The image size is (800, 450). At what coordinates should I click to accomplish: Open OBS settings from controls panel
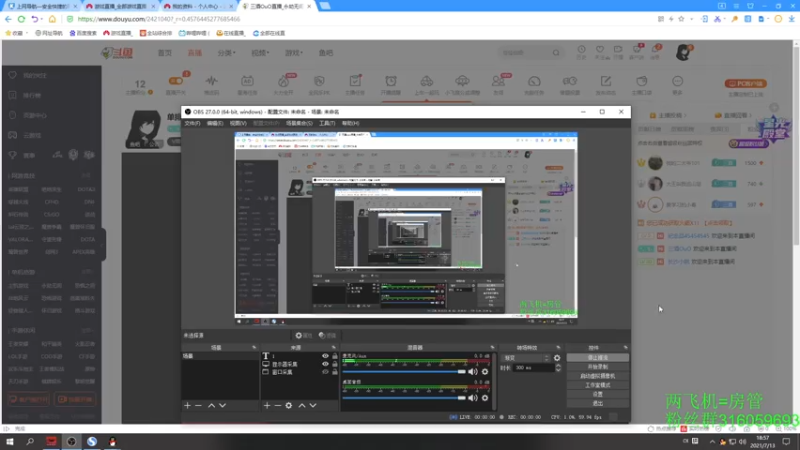(x=597, y=394)
